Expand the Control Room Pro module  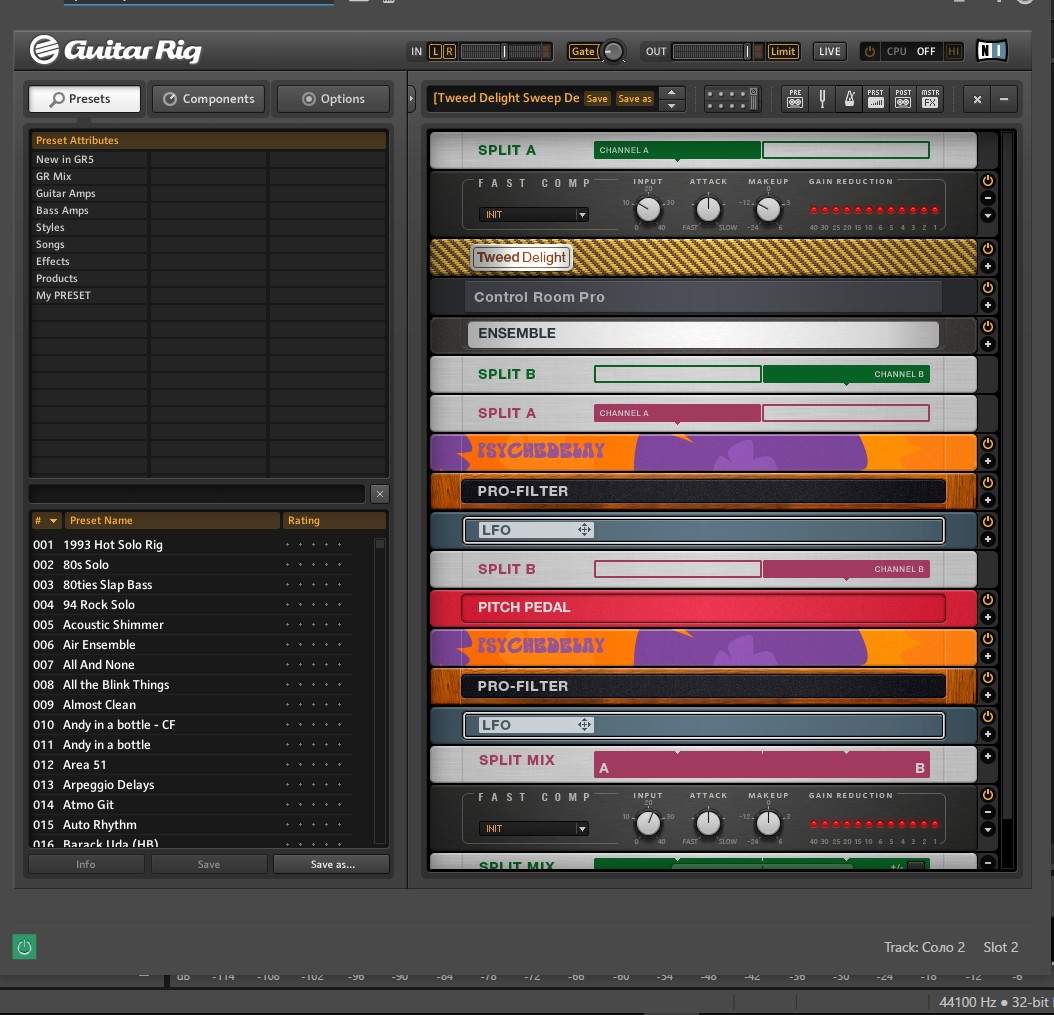click(988, 305)
